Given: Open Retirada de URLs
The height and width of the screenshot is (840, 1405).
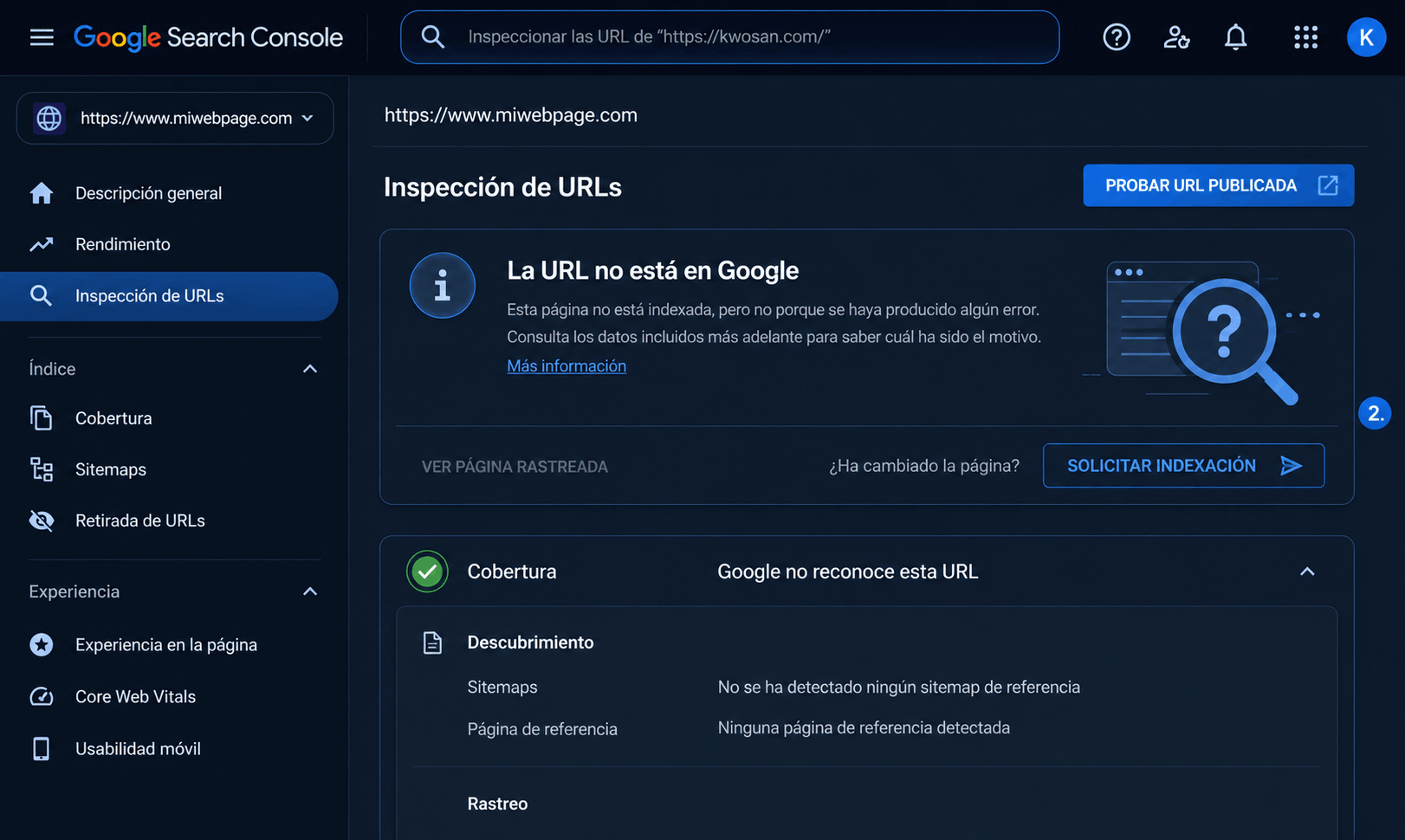Looking at the screenshot, I should click(x=140, y=520).
